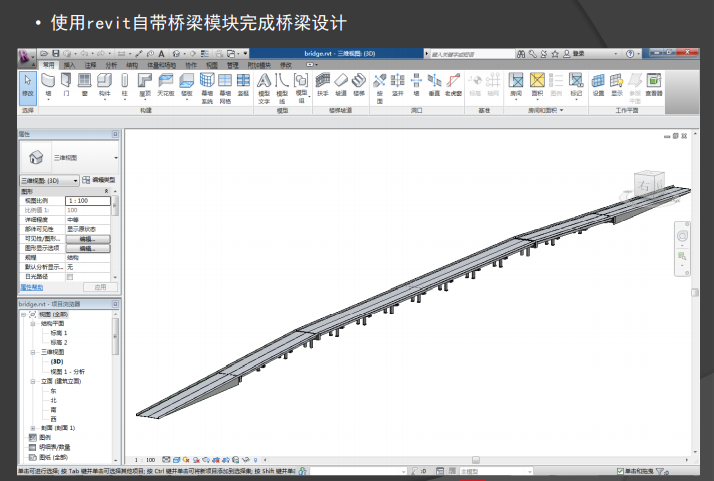714x481 pixels.
Task: Click the 编辑 button for 图形显示选项
Action: point(86,247)
